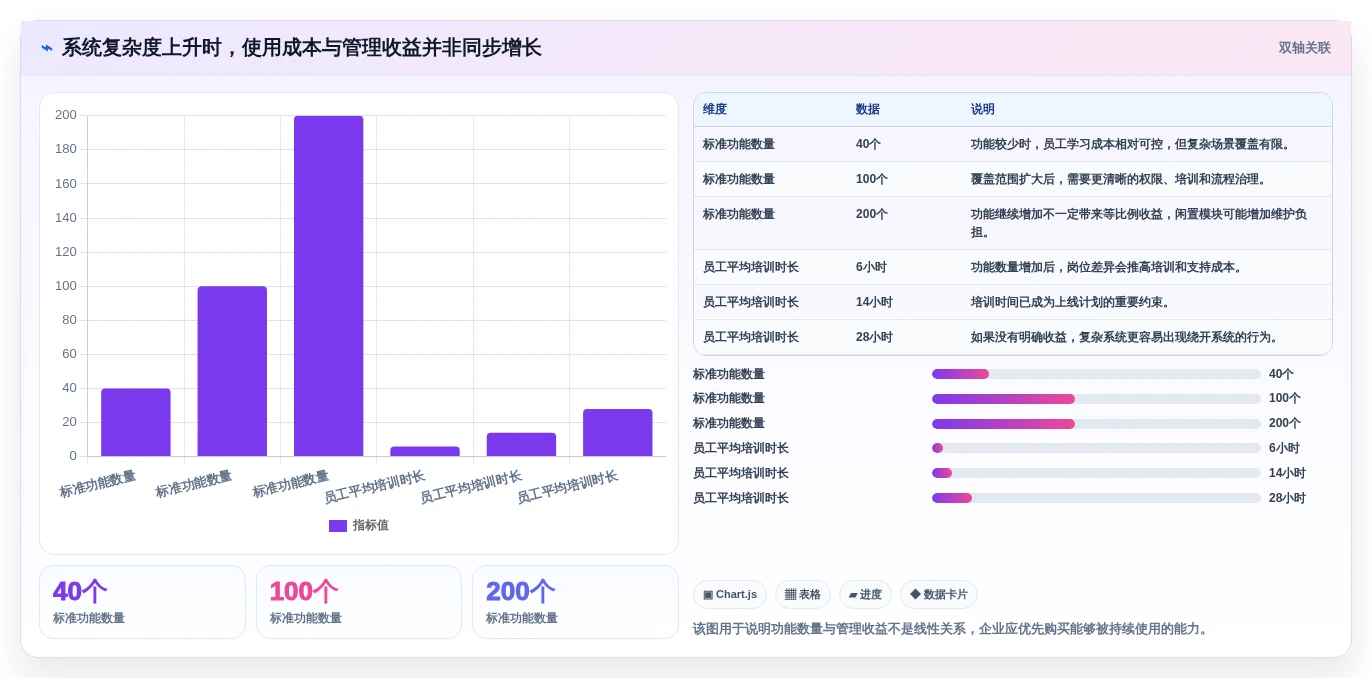Click the 进度 tag chip
The image size is (1372, 678).
click(865, 595)
